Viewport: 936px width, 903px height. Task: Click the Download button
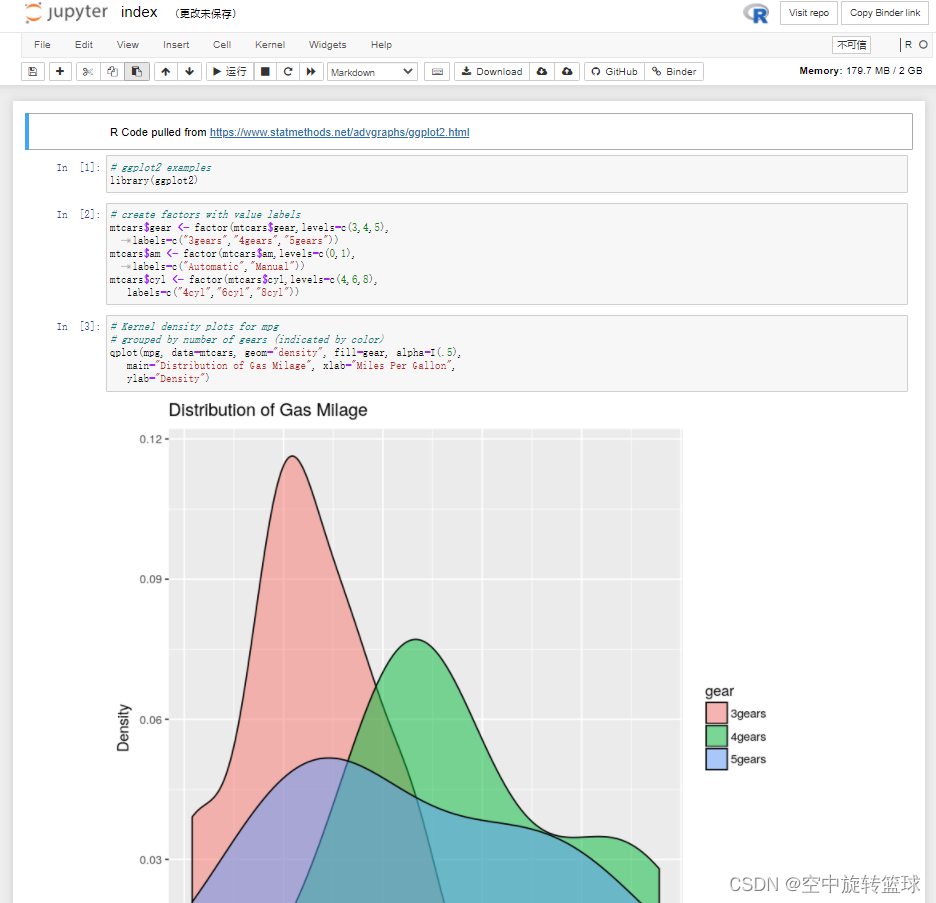pyautogui.click(x=492, y=72)
